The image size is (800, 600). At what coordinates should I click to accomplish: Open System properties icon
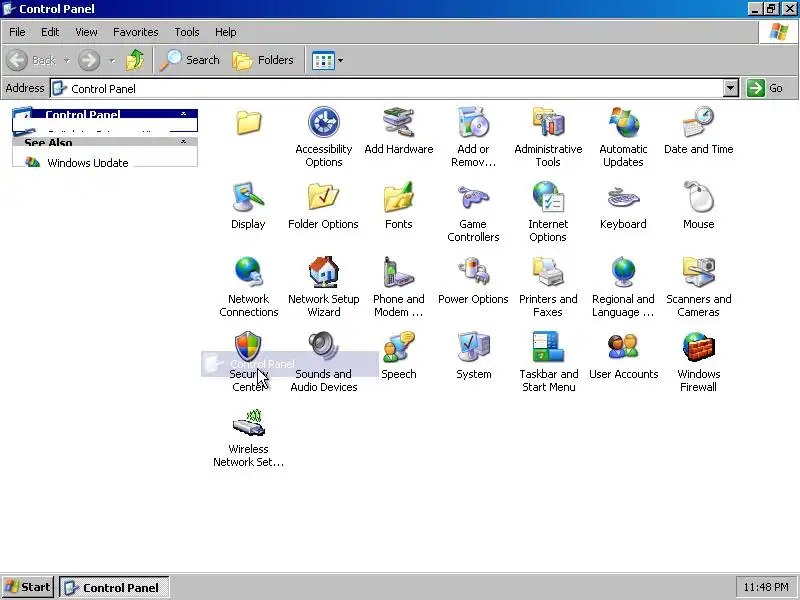tap(473, 347)
